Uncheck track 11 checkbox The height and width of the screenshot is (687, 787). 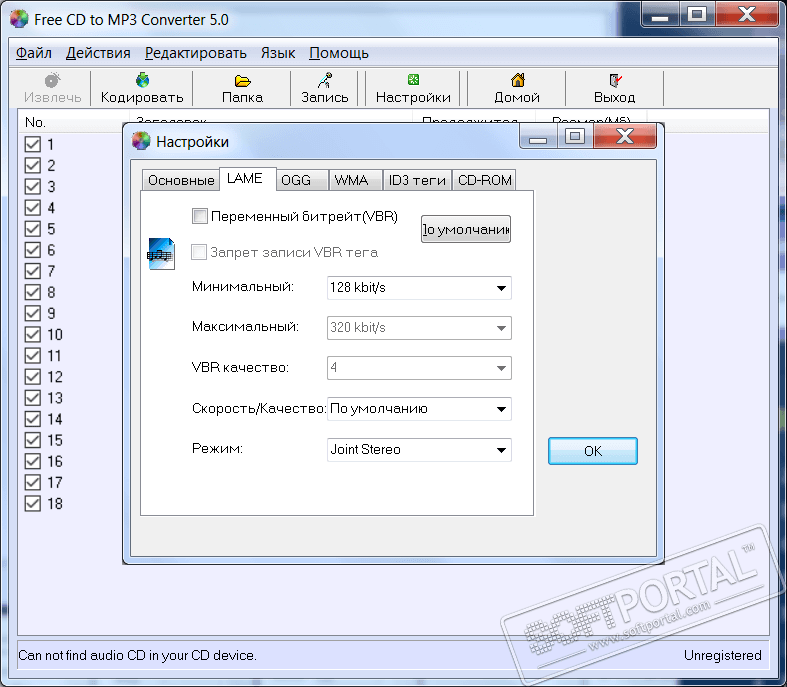coord(33,356)
